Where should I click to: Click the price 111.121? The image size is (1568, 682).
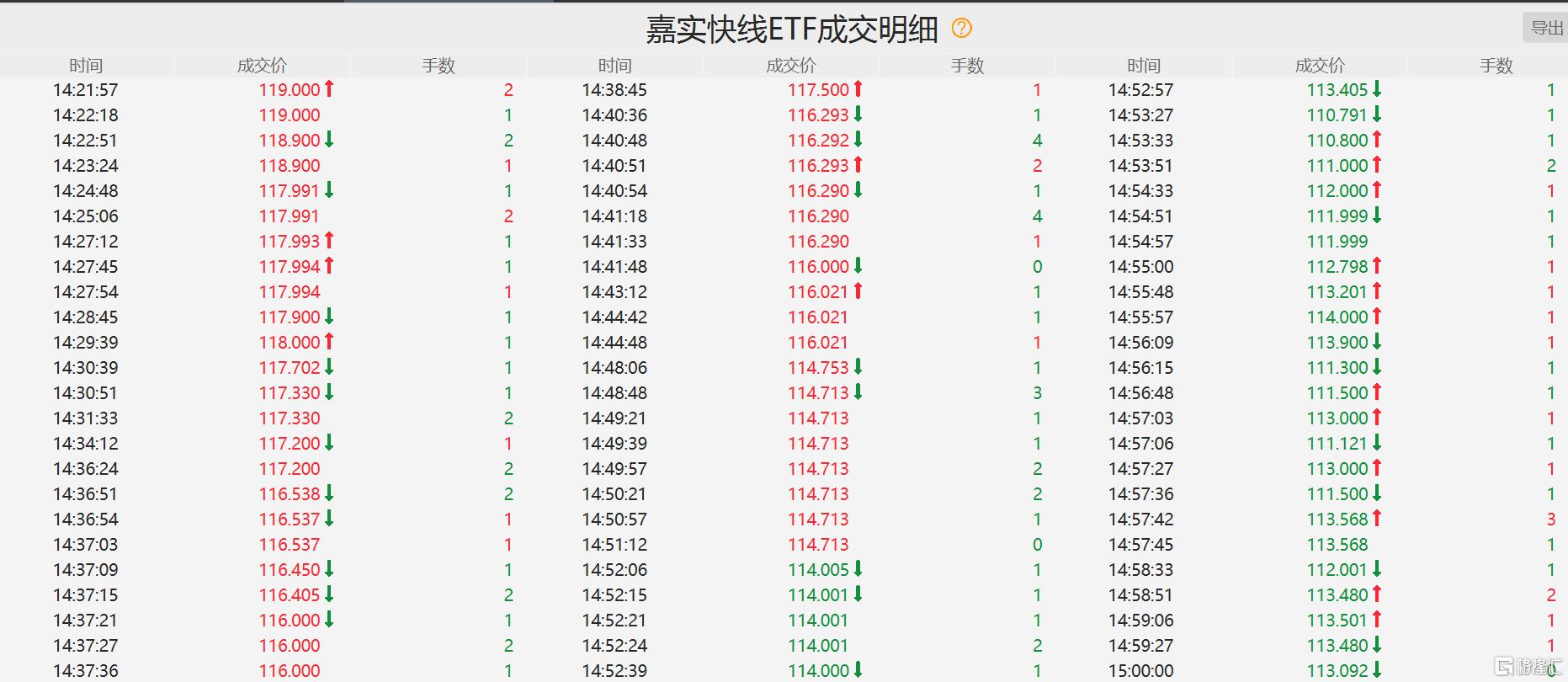(1337, 444)
